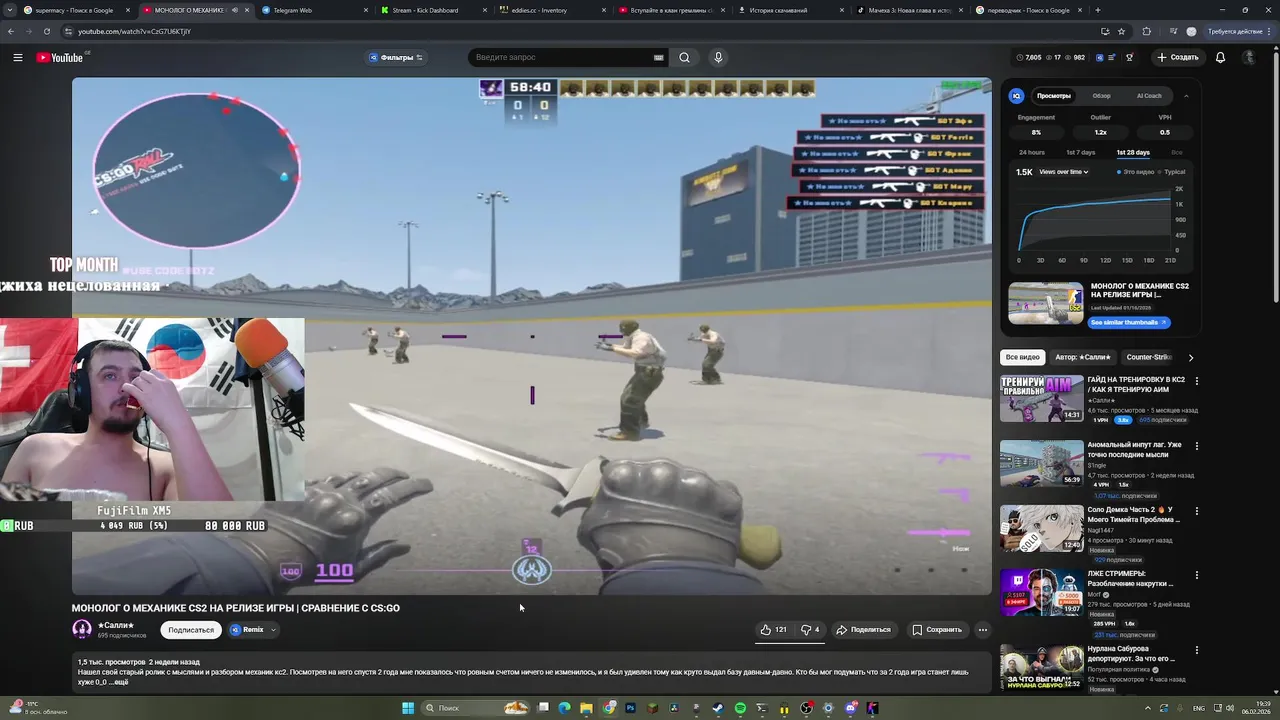Open the vidIQ list icon in header
The width and height of the screenshot is (1280, 720).
pos(1111,57)
